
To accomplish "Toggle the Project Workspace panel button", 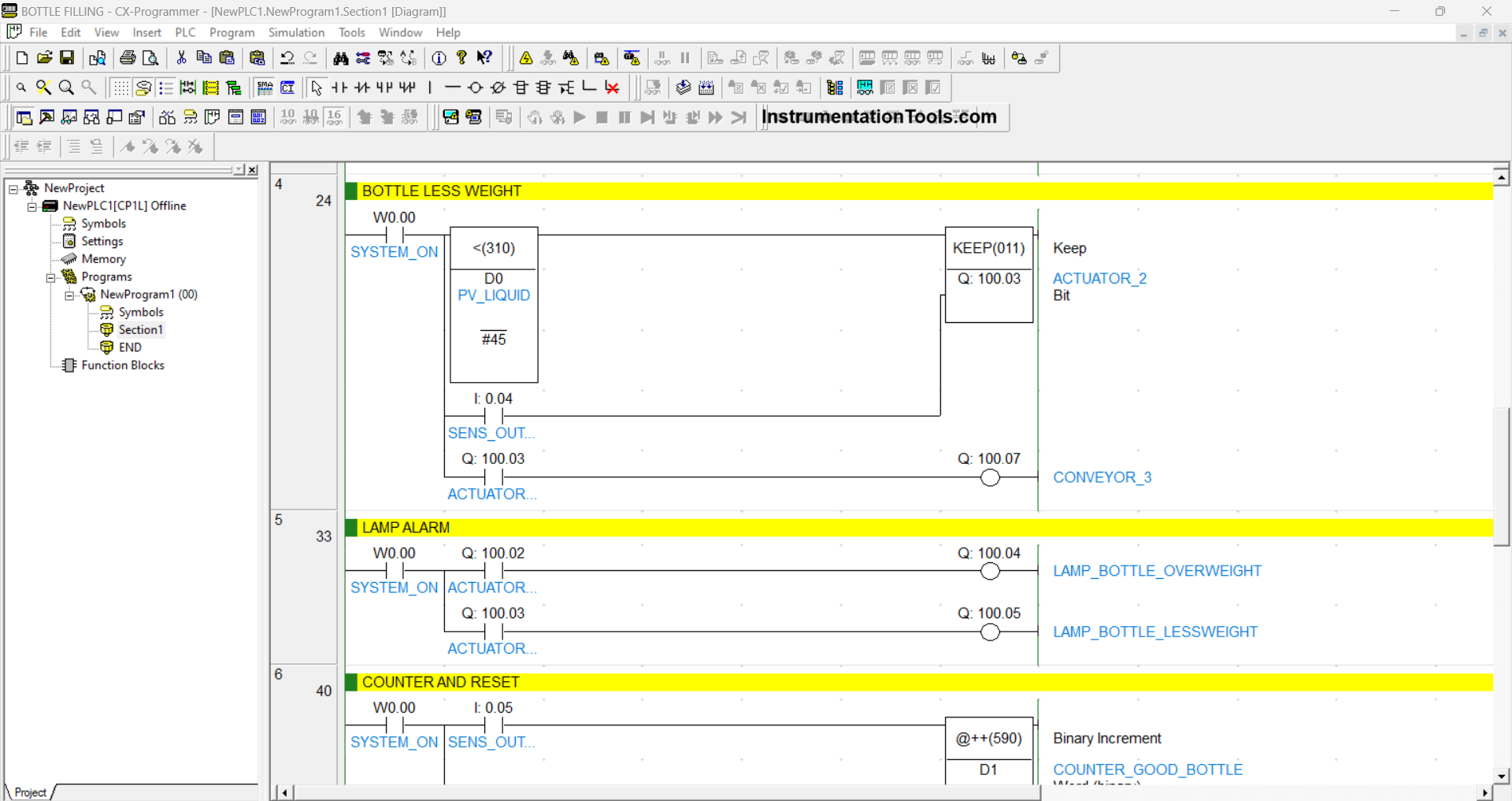I will tap(24, 117).
